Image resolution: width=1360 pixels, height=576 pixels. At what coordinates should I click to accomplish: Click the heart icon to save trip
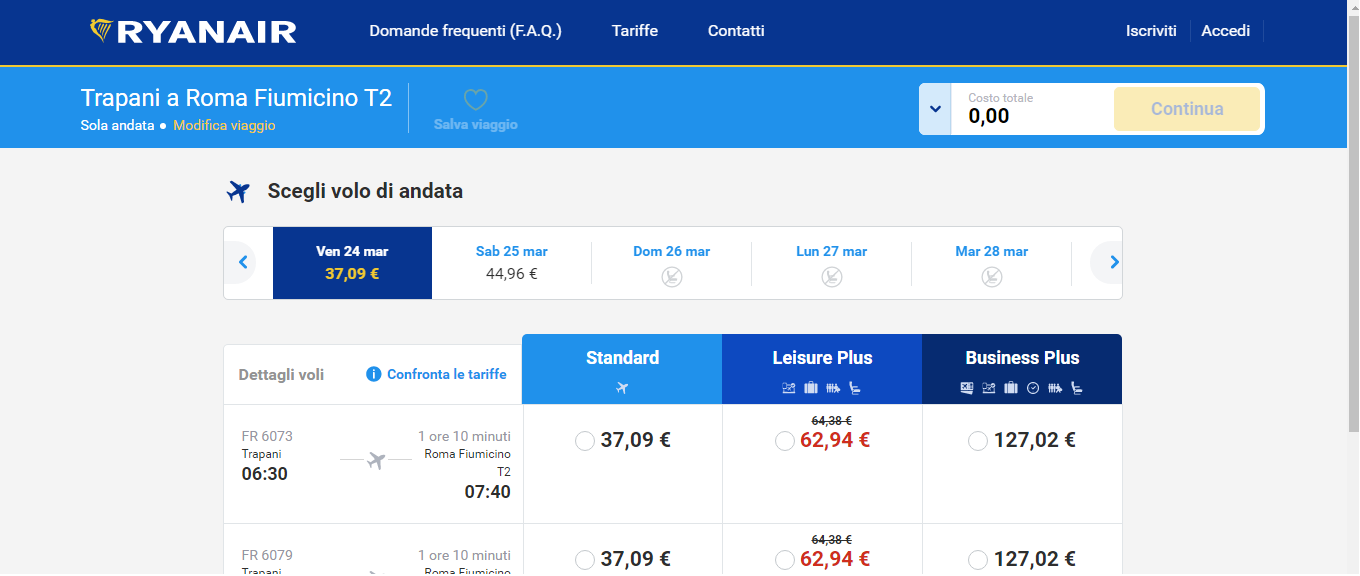[x=476, y=100]
